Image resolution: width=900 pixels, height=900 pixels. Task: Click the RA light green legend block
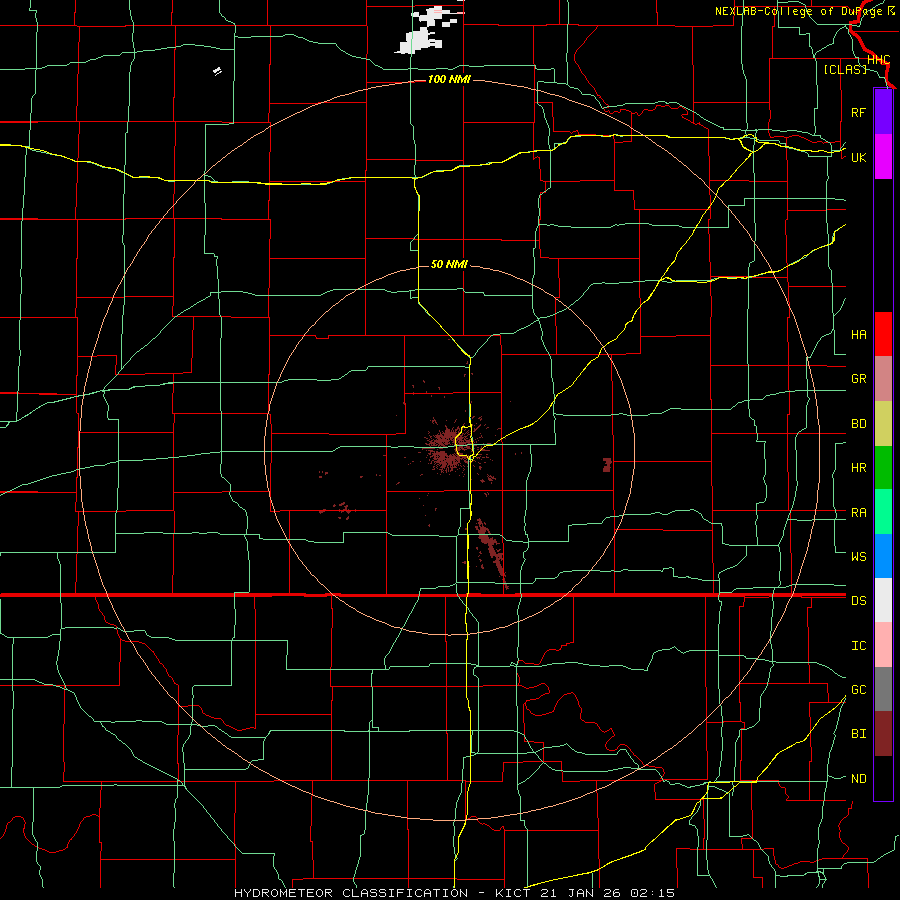click(883, 512)
